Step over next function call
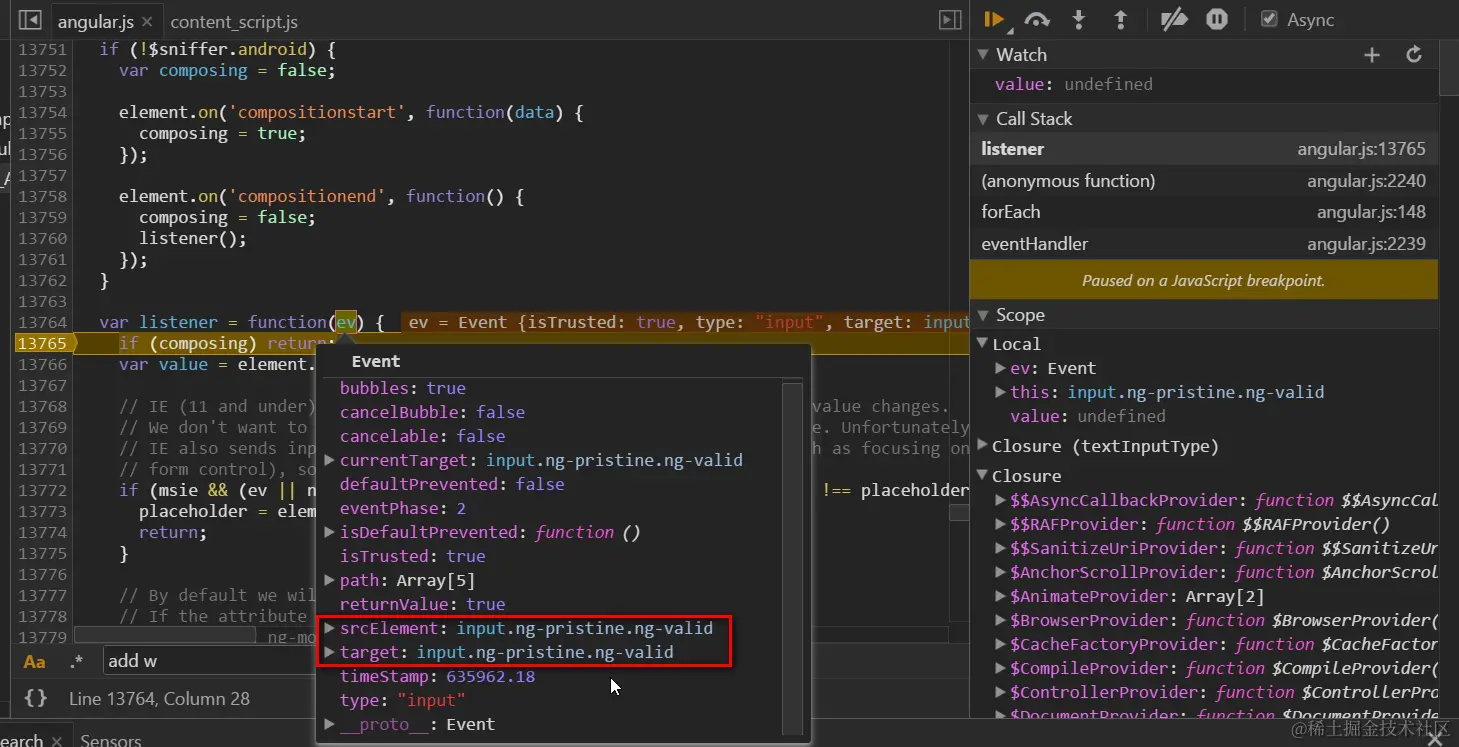The width and height of the screenshot is (1459, 747). 1037,20
